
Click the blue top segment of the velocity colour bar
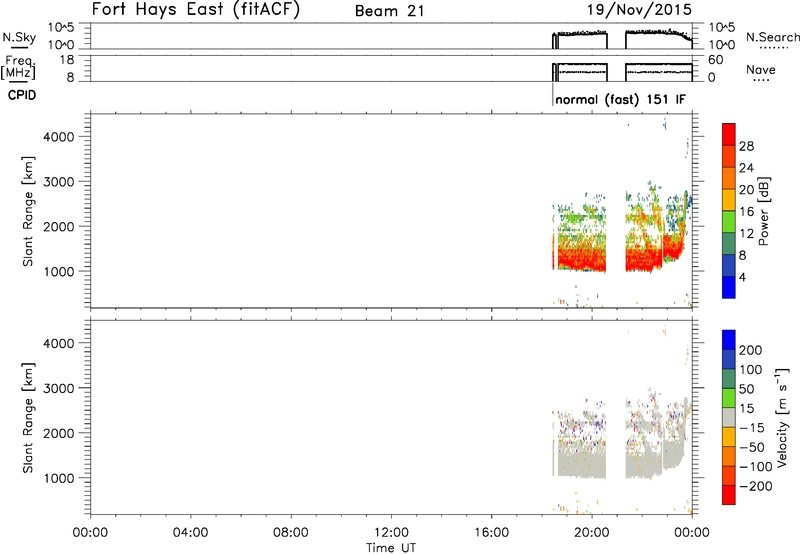[729, 340]
